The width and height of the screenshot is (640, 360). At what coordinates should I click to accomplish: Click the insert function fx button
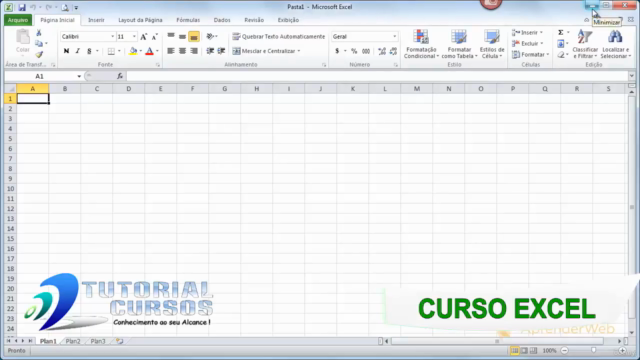click(x=120, y=76)
